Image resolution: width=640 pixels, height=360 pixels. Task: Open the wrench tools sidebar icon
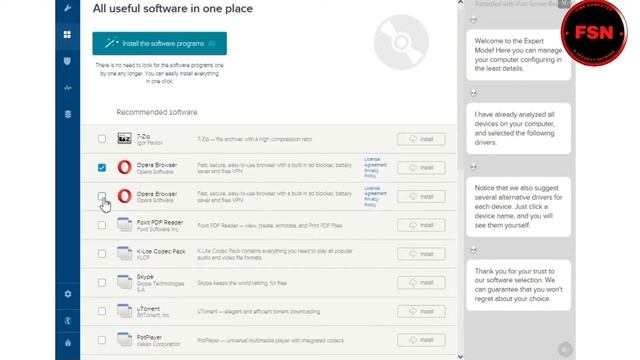coord(68,8)
